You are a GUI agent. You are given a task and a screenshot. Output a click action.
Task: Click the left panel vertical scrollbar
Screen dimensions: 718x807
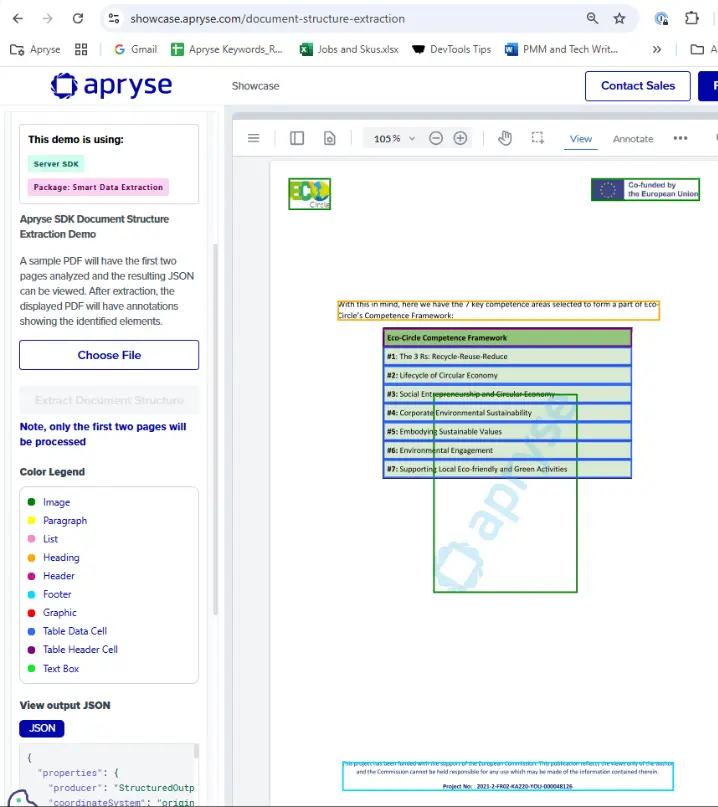click(x=215, y=429)
